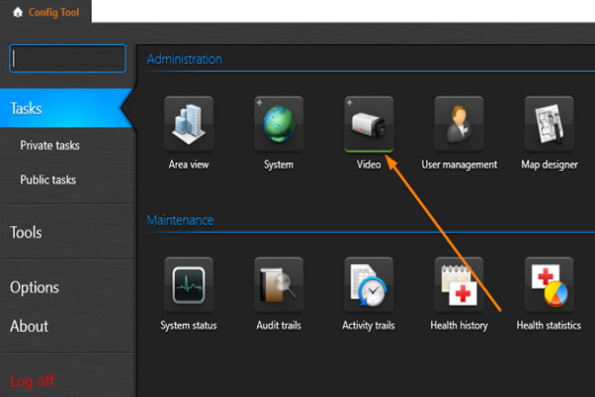Screen dimensions: 595x397
Task: Open User management task
Action: click(459, 124)
